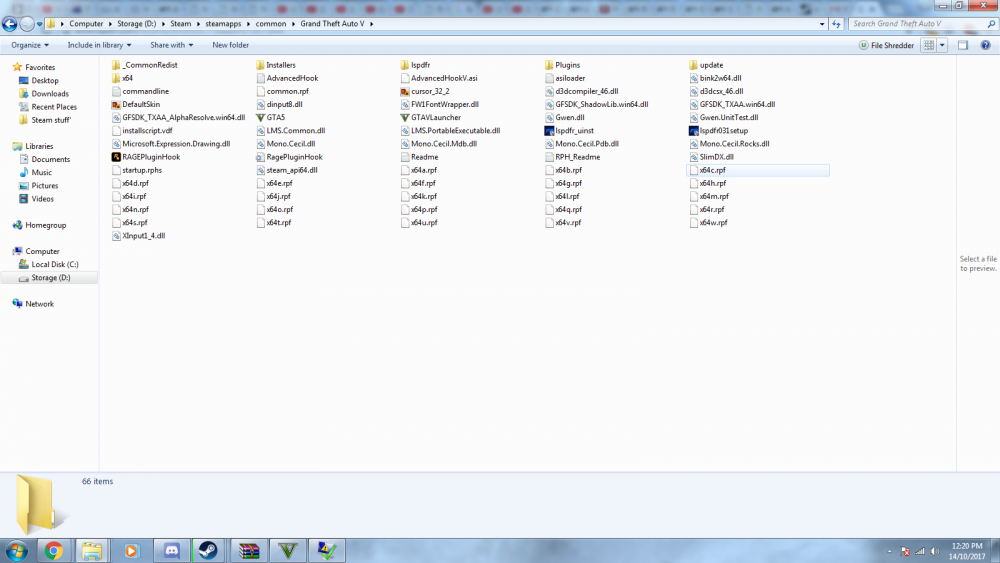Navigate to steamapps in the breadcrumb
1000x563 pixels.
(223, 24)
